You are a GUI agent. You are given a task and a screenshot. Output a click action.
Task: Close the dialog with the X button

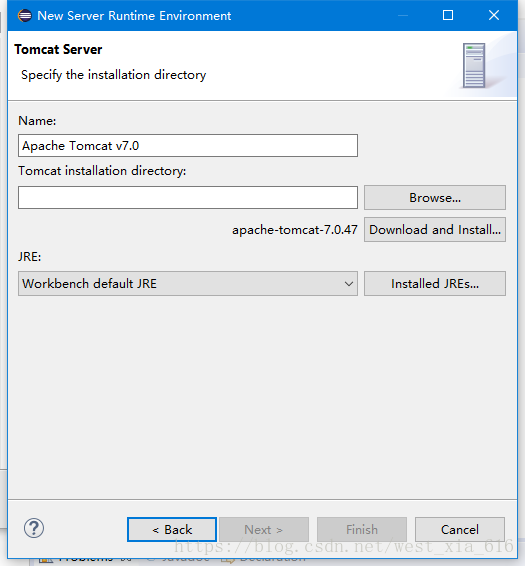coord(494,15)
